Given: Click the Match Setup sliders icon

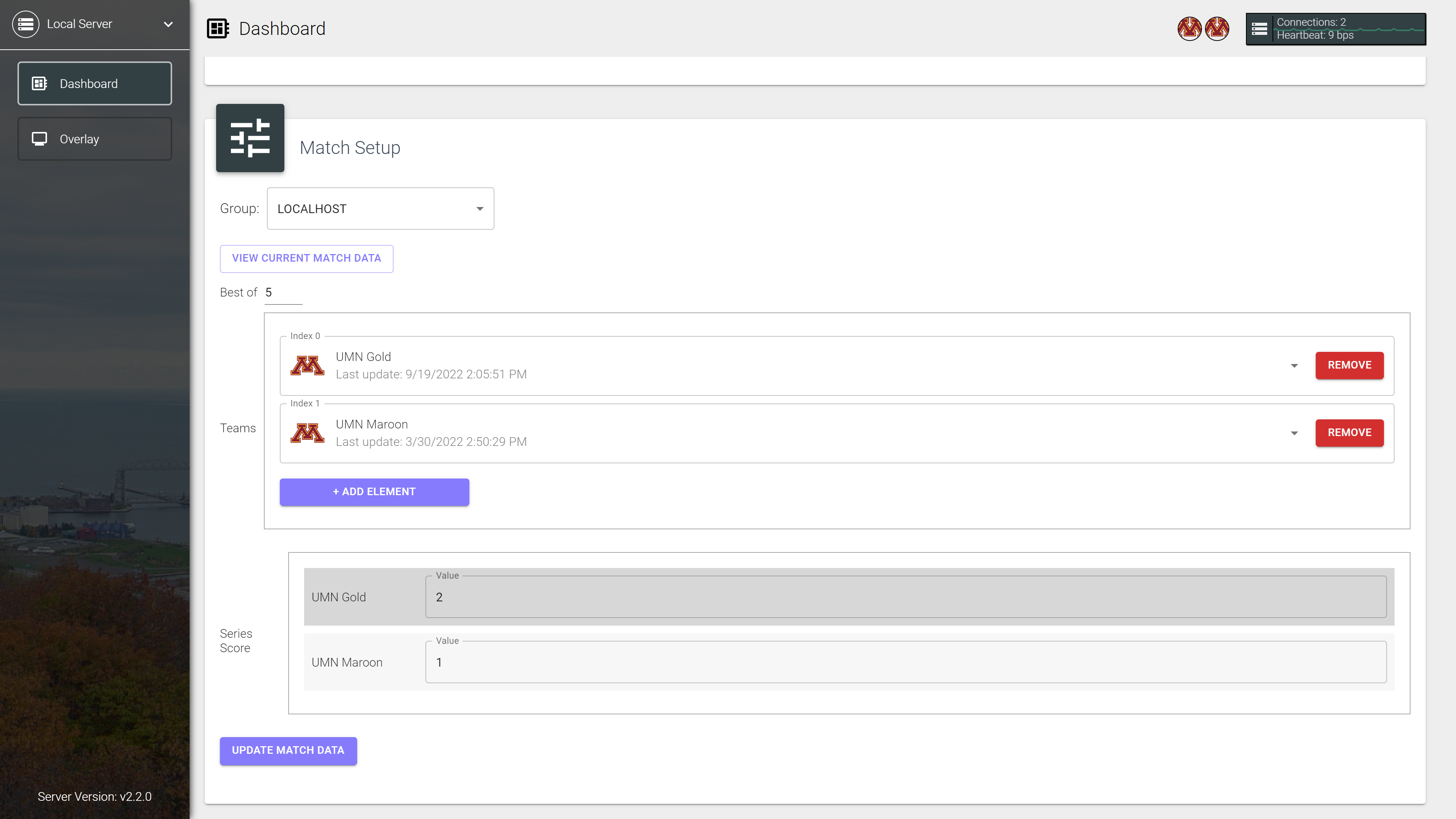Looking at the screenshot, I should [250, 138].
